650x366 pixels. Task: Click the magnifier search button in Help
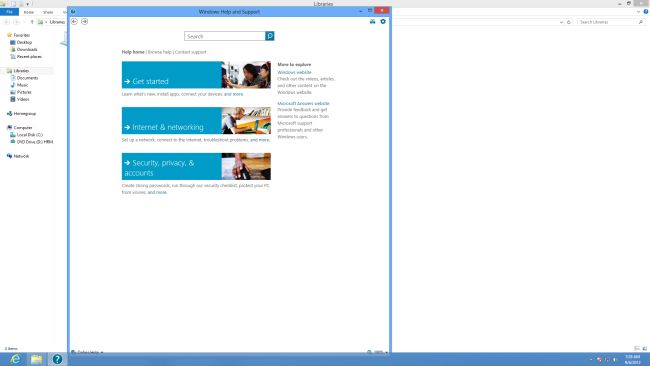[x=269, y=36]
